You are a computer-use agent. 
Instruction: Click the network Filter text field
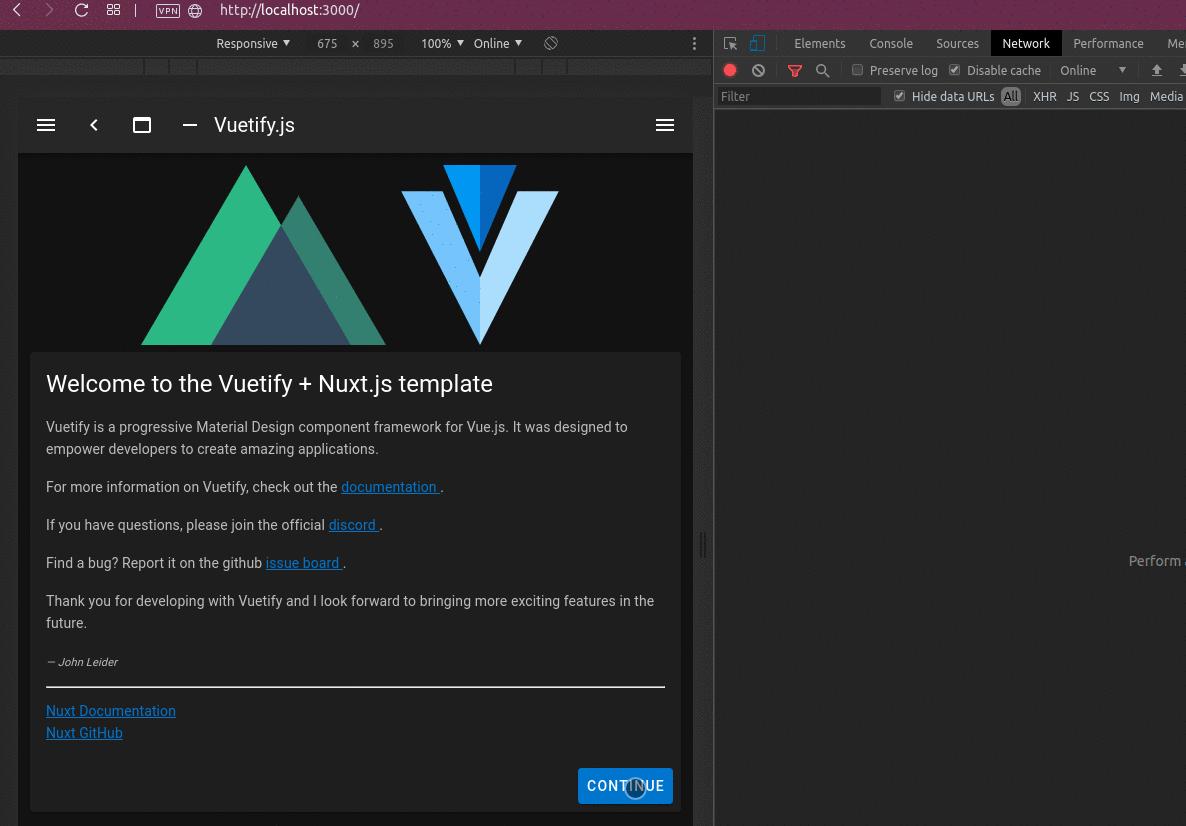799,96
